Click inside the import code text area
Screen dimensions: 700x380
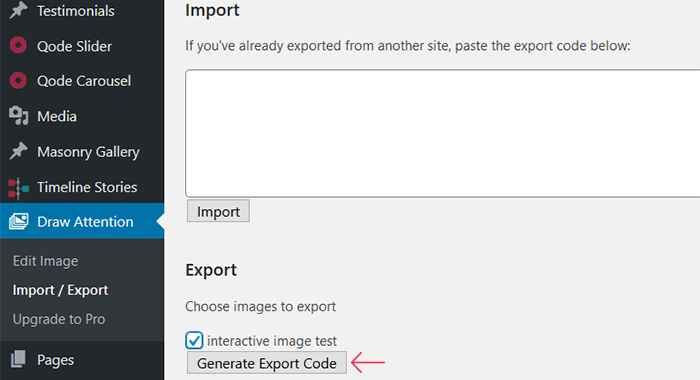coord(443,133)
